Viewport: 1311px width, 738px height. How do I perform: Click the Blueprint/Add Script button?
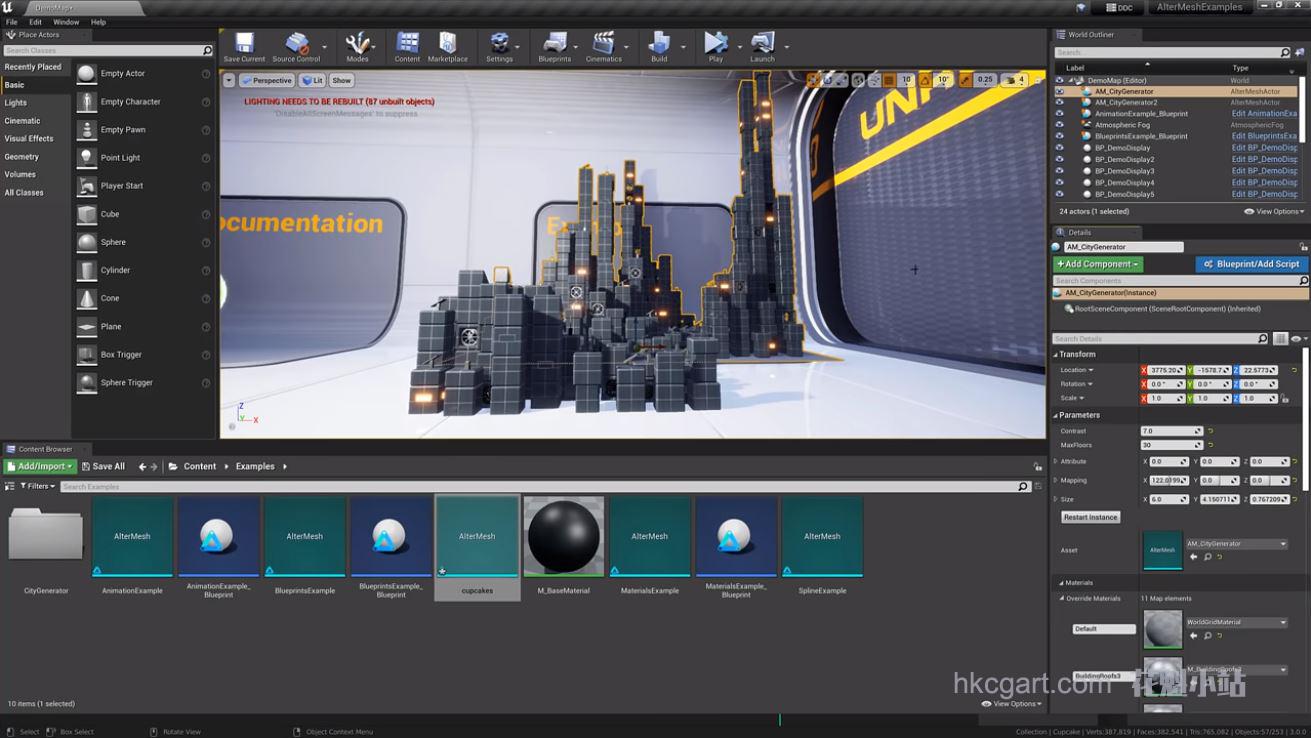tap(1251, 264)
